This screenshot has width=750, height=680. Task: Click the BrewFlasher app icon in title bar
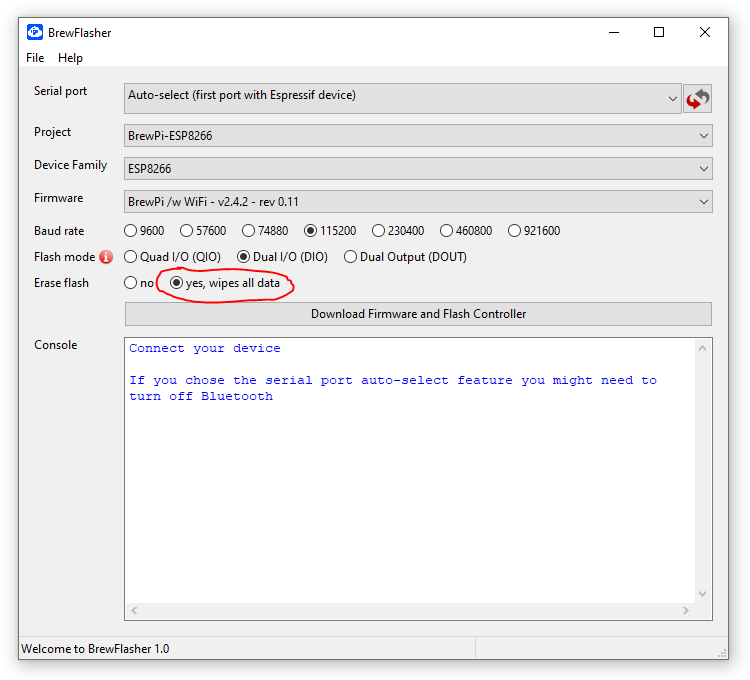(x=35, y=32)
